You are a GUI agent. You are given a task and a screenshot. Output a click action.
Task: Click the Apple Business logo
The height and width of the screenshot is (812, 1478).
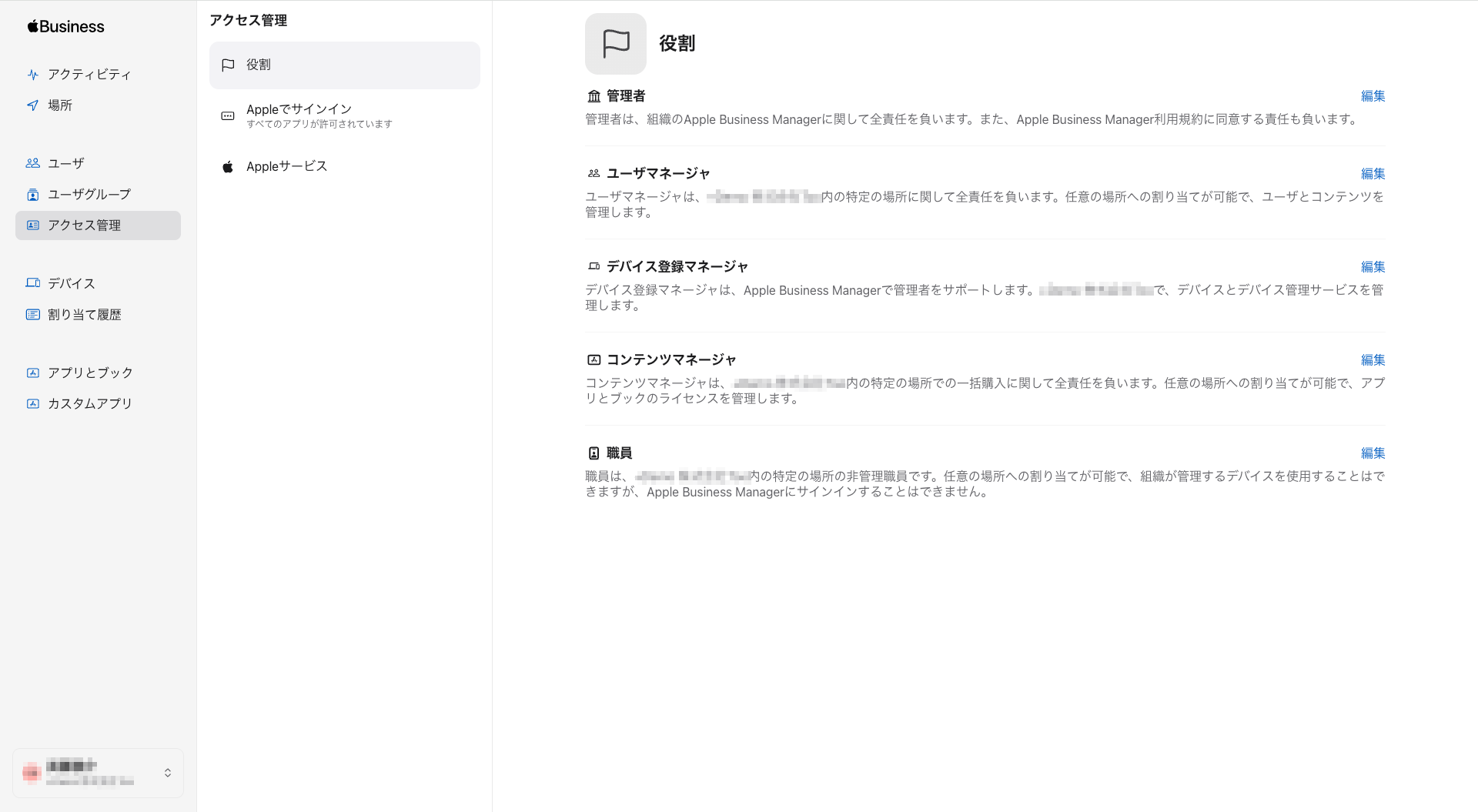pyautogui.click(x=65, y=26)
